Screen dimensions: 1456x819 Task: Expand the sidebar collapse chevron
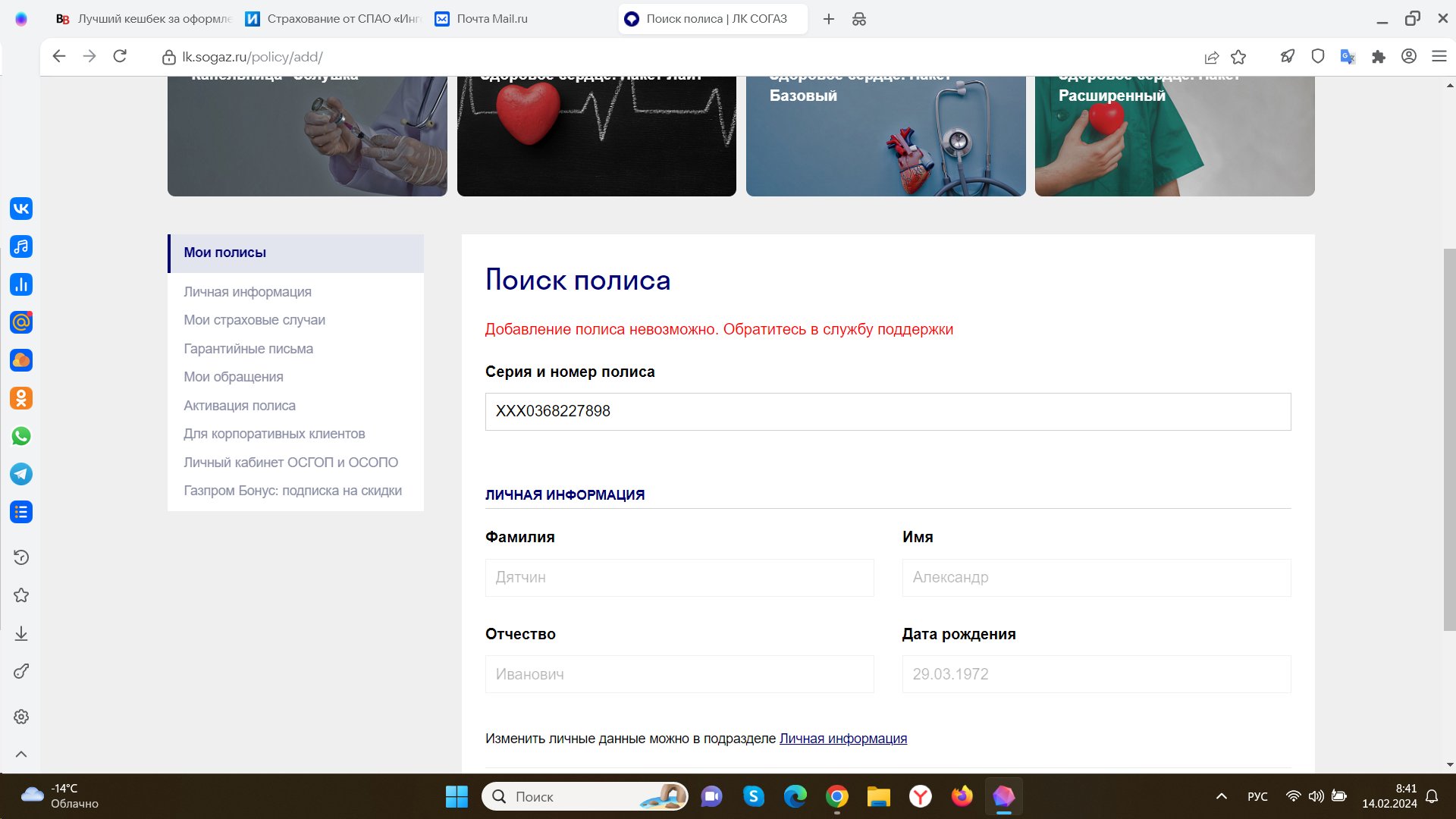coord(21,754)
